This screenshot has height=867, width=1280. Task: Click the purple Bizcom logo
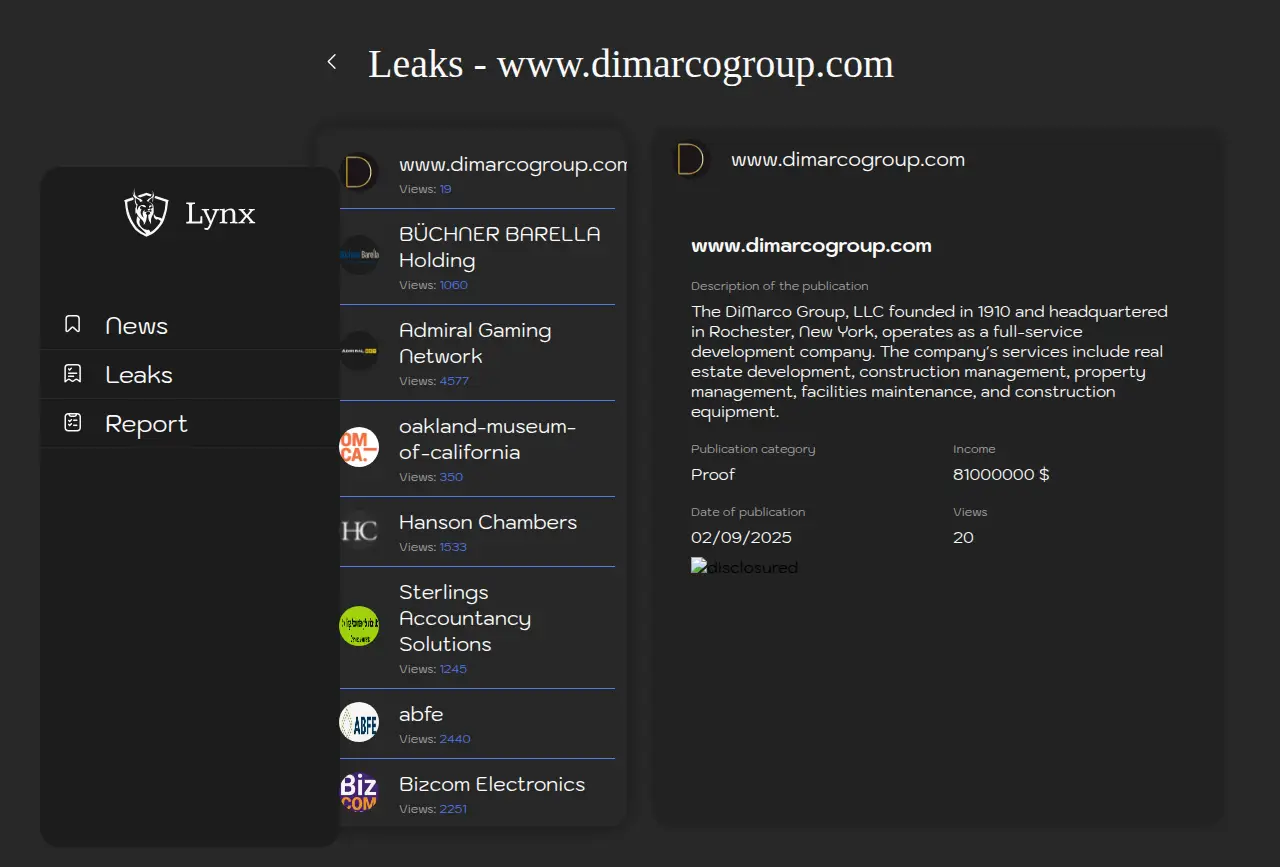point(359,792)
